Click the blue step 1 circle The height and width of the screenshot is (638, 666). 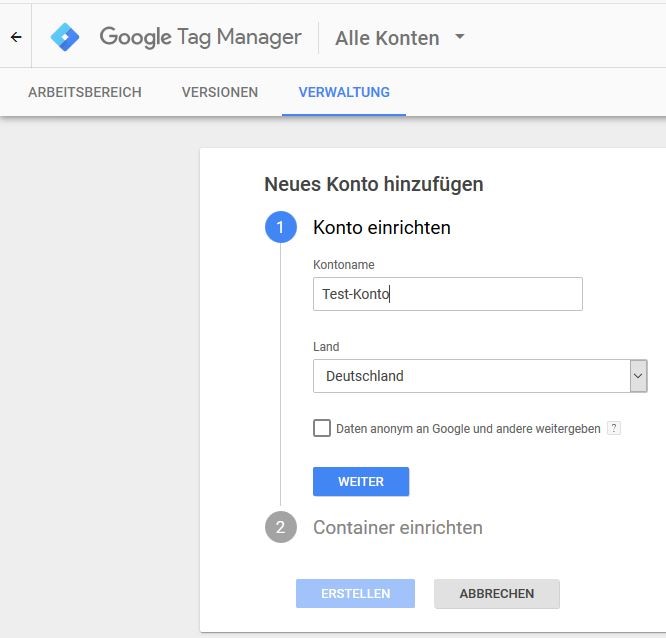(x=280, y=227)
